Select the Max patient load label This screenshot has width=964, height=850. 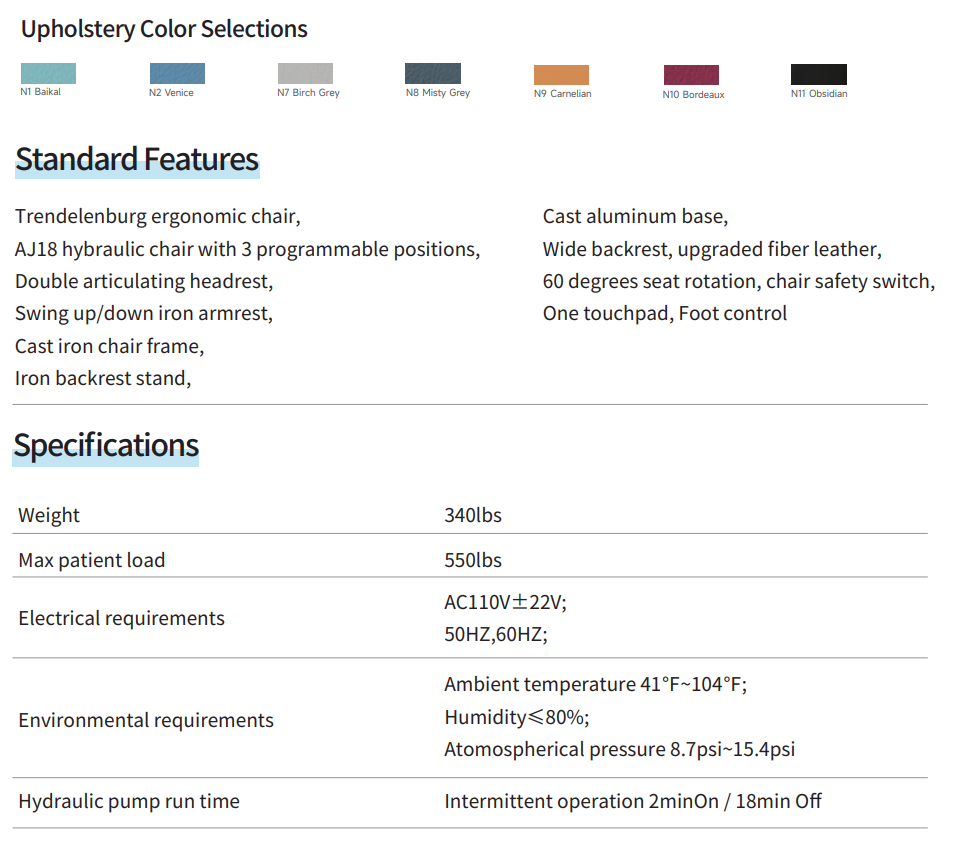[92, 560]
